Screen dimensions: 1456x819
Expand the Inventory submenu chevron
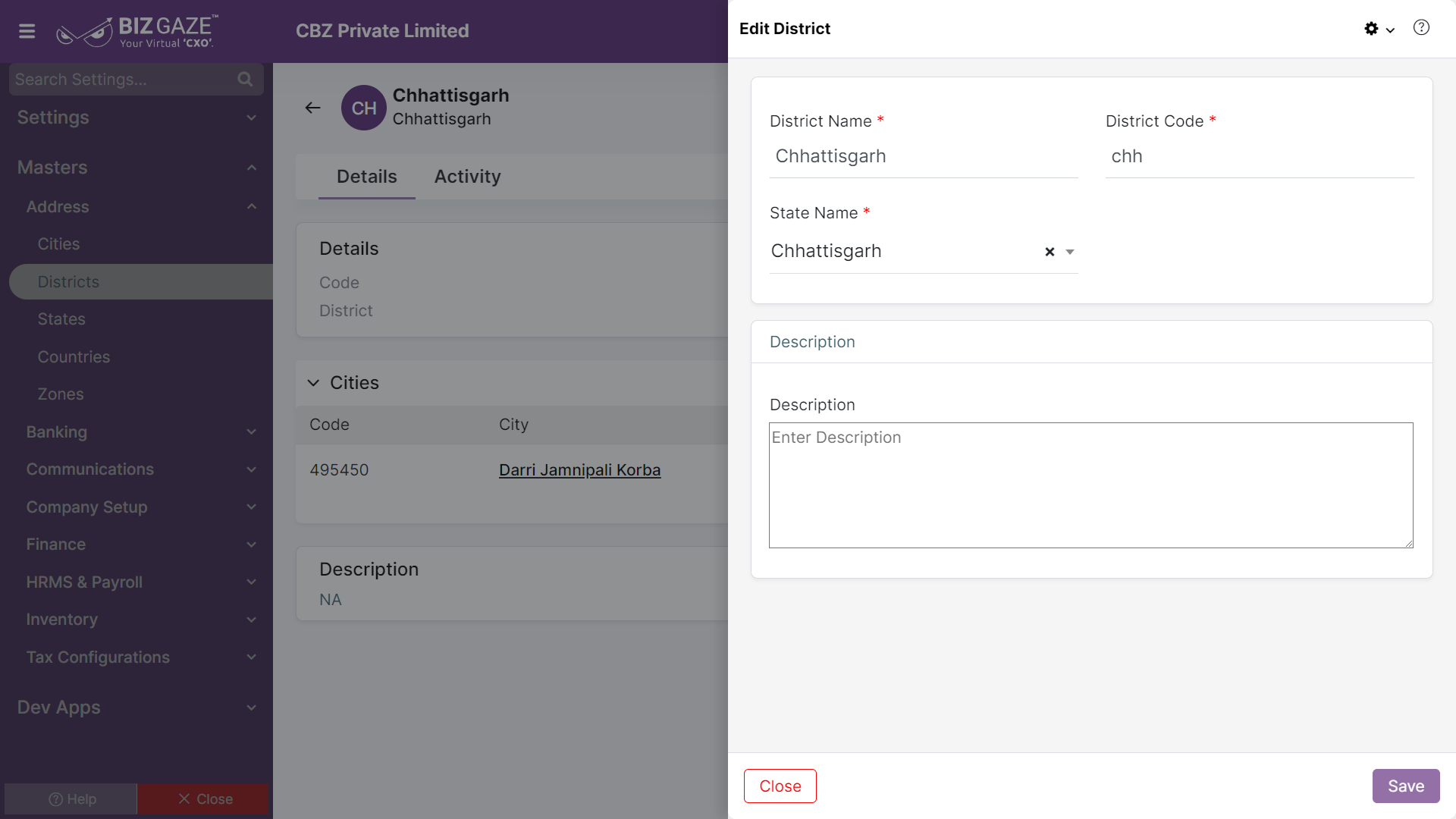coord(252,620)
